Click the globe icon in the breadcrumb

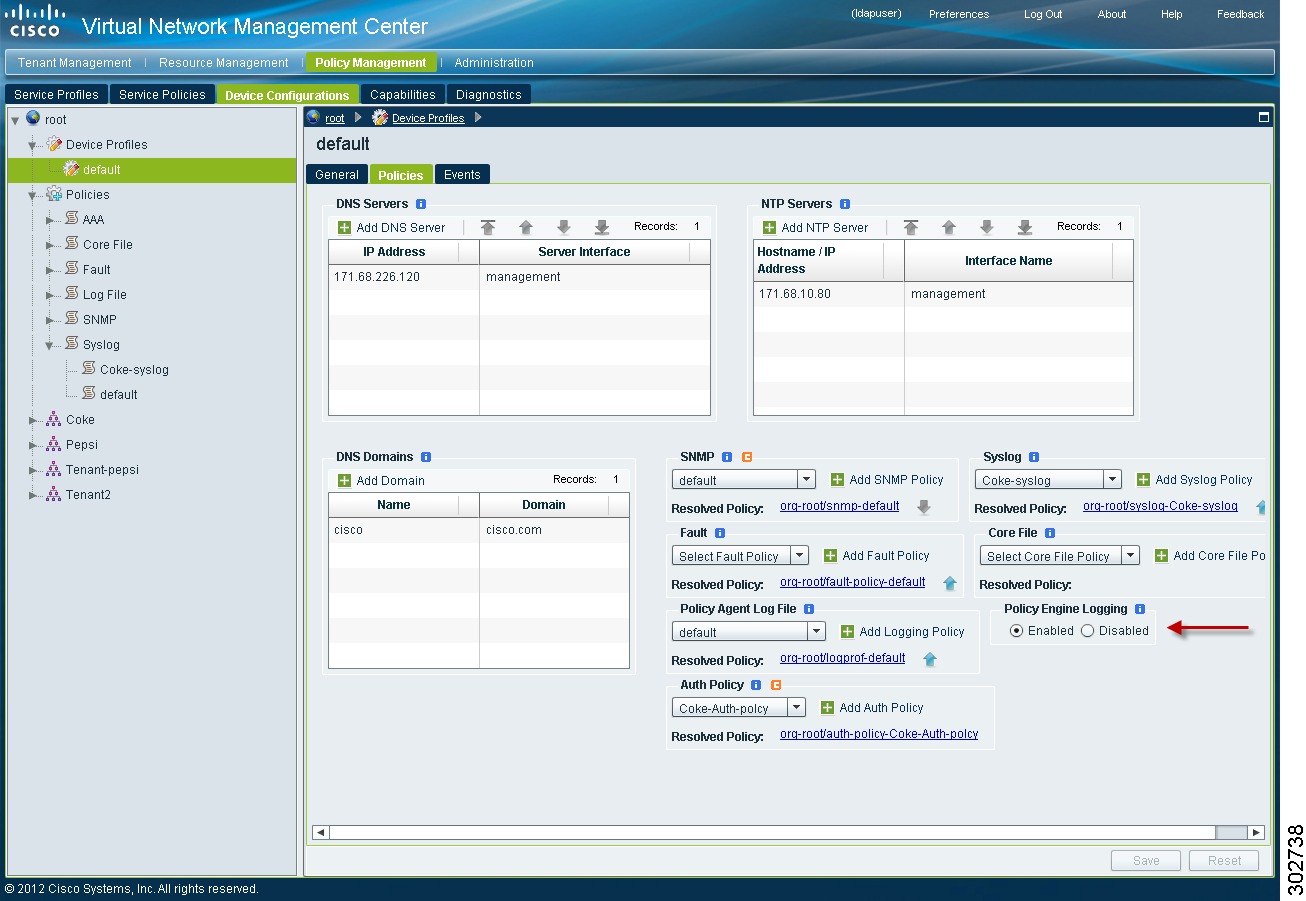coord(314,118)
